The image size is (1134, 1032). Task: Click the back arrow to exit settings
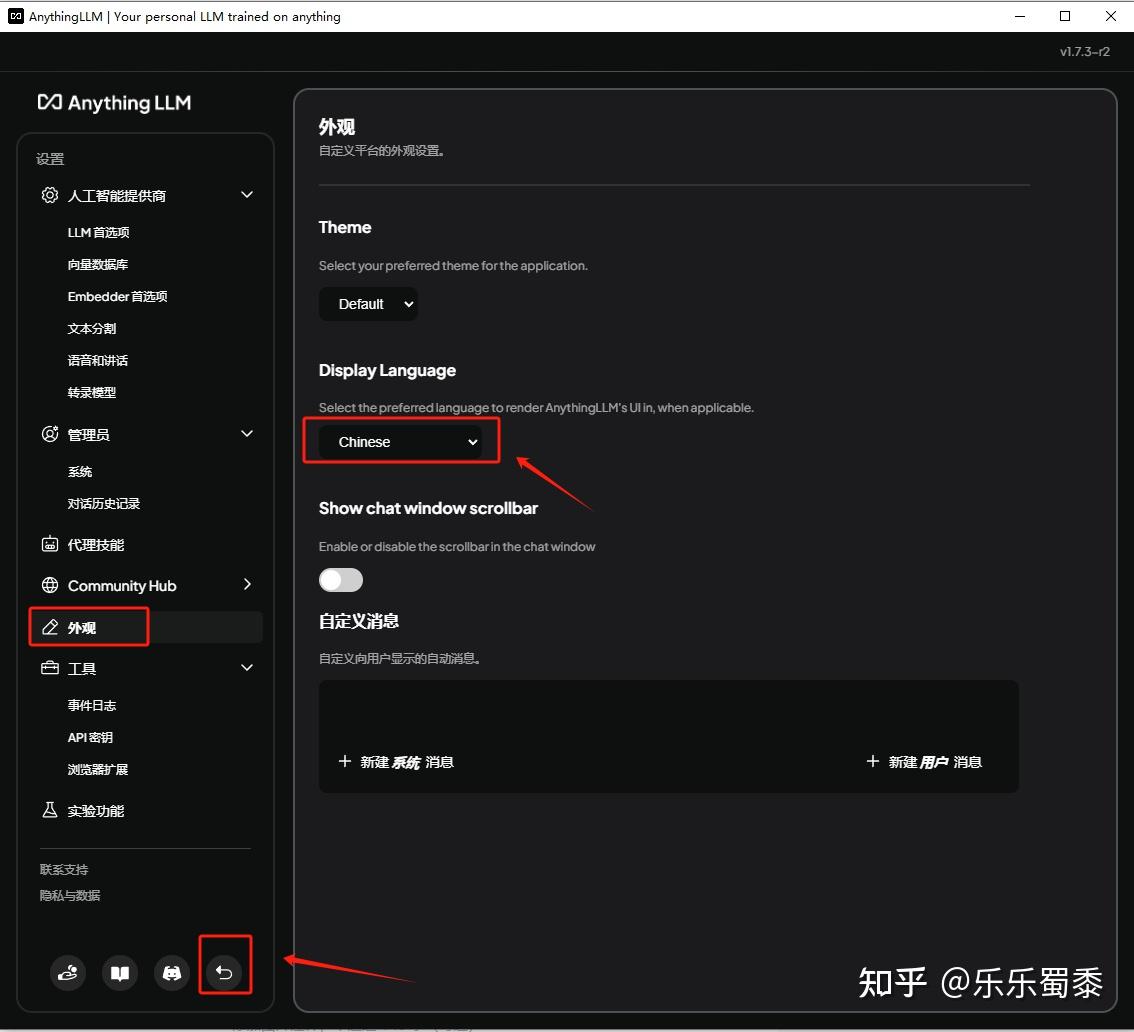[224, 973]
